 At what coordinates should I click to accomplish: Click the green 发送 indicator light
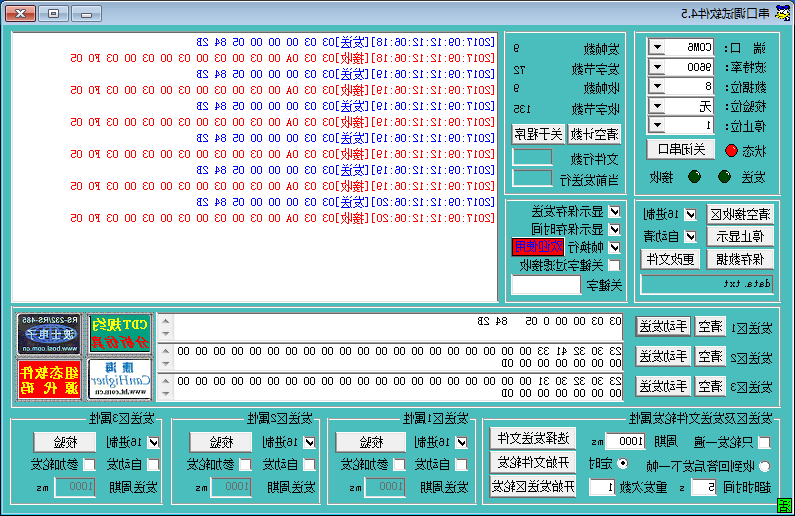725,177
